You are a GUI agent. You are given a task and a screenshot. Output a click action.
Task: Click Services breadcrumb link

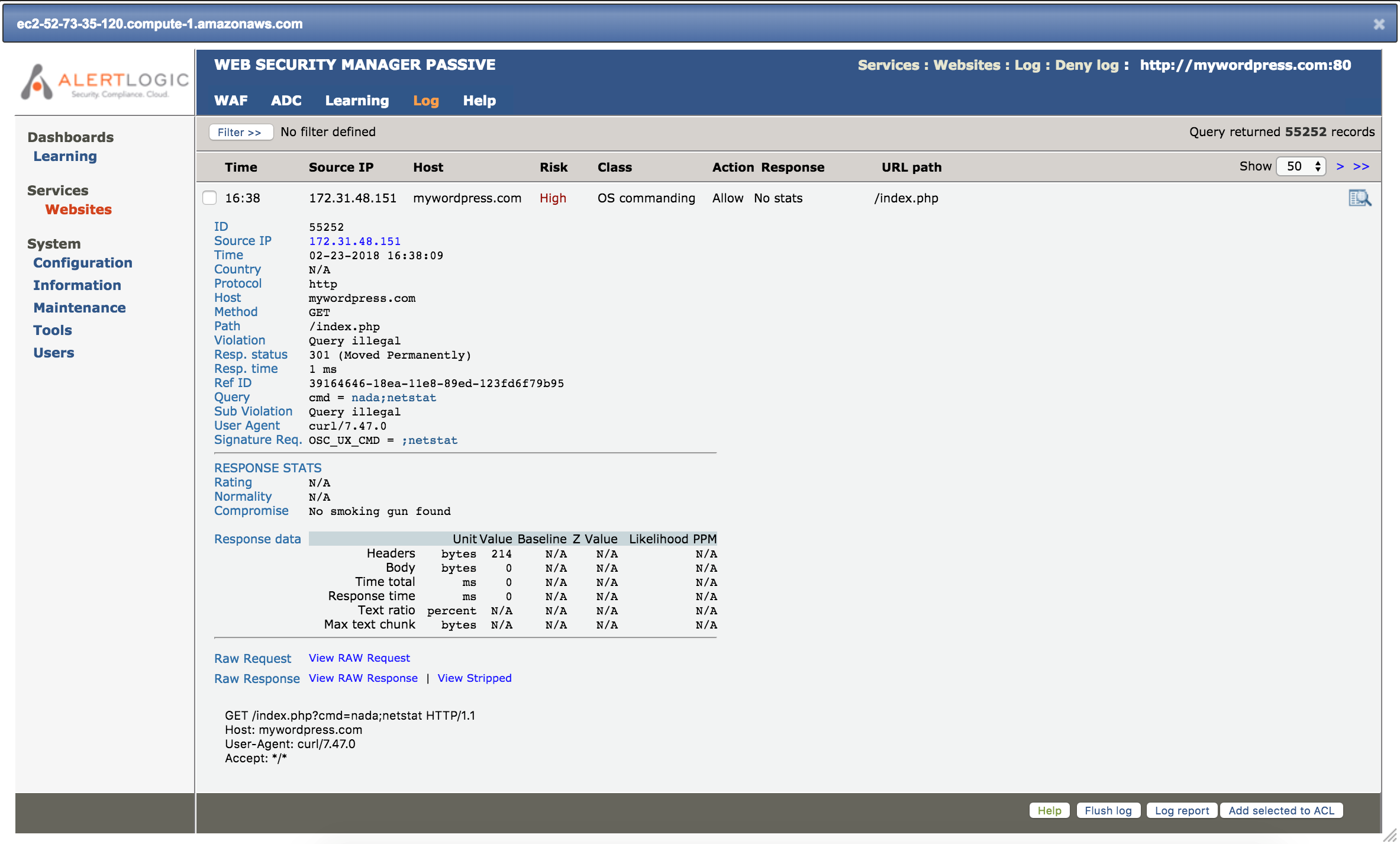point(889,65)
